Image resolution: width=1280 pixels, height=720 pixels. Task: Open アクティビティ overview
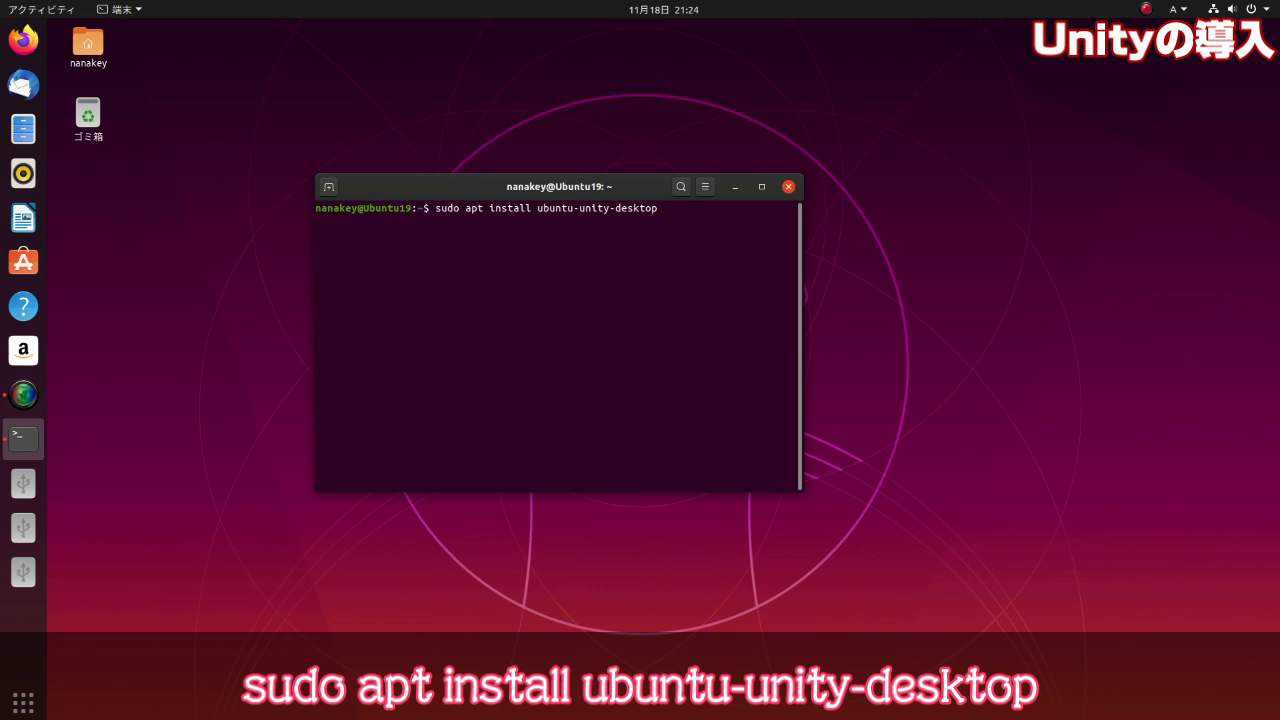coord(40,9)
